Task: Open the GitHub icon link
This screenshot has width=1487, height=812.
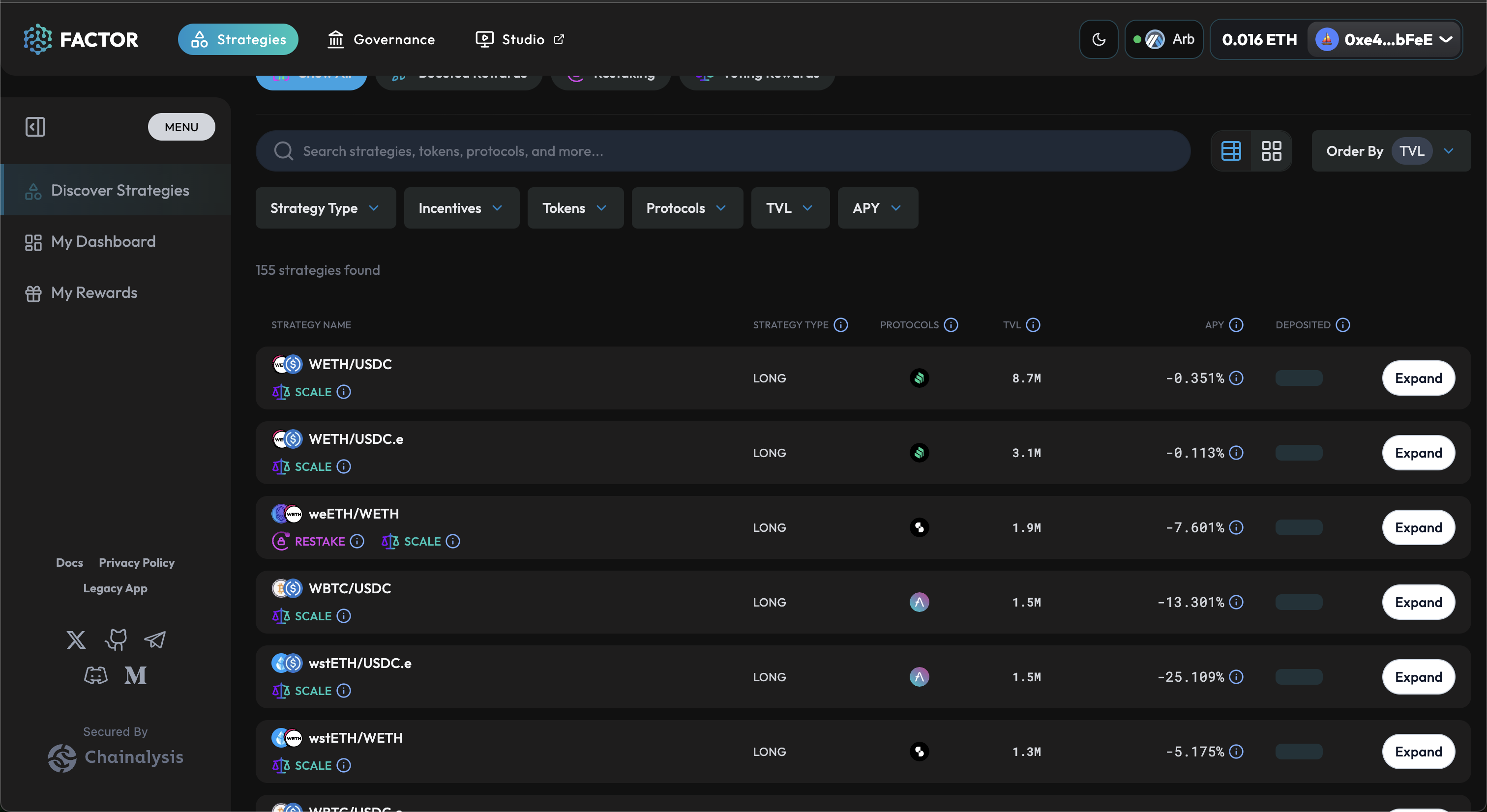Action: click(116, 639)
